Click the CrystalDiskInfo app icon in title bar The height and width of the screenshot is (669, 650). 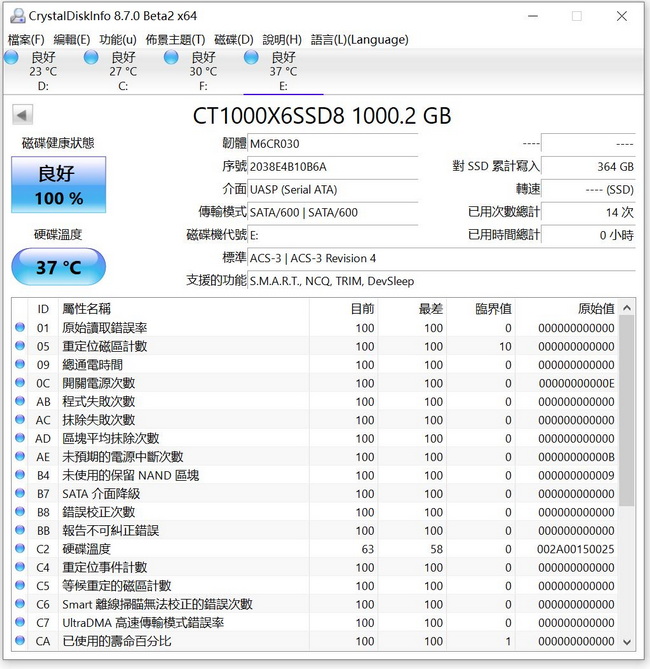[x=17, y=16]
